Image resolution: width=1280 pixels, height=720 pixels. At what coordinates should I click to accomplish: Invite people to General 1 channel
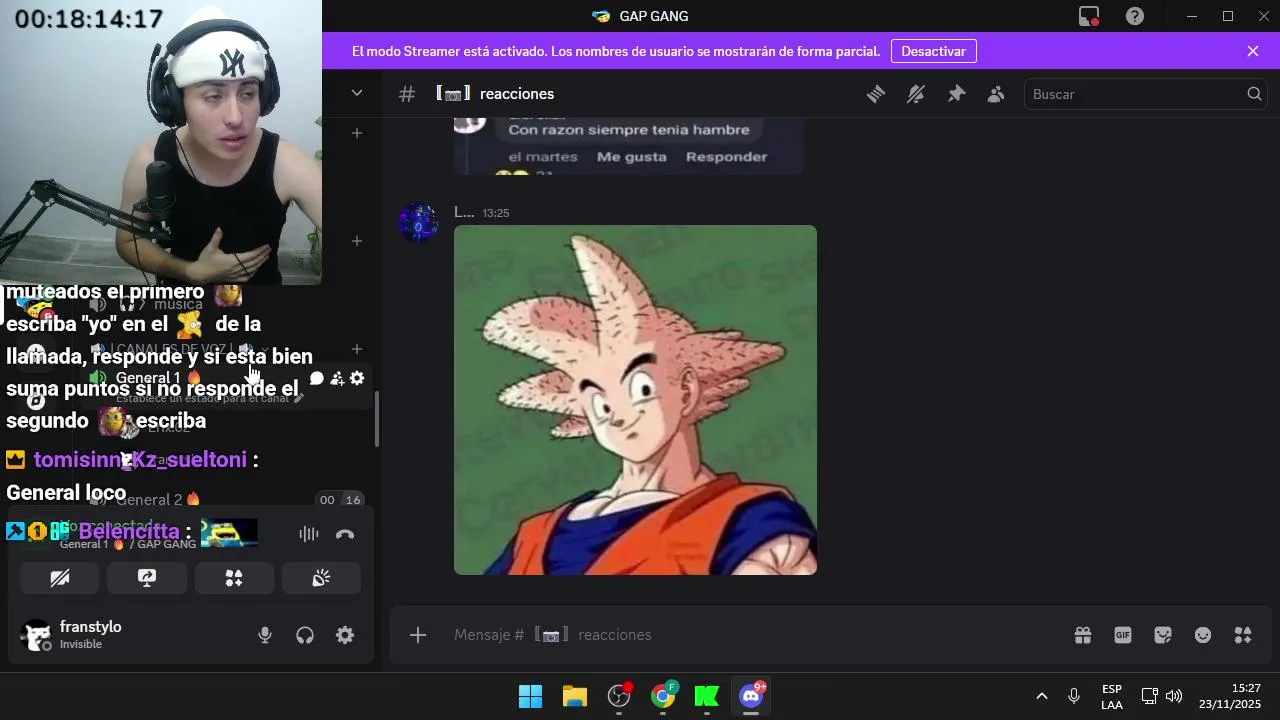point(337,378)
